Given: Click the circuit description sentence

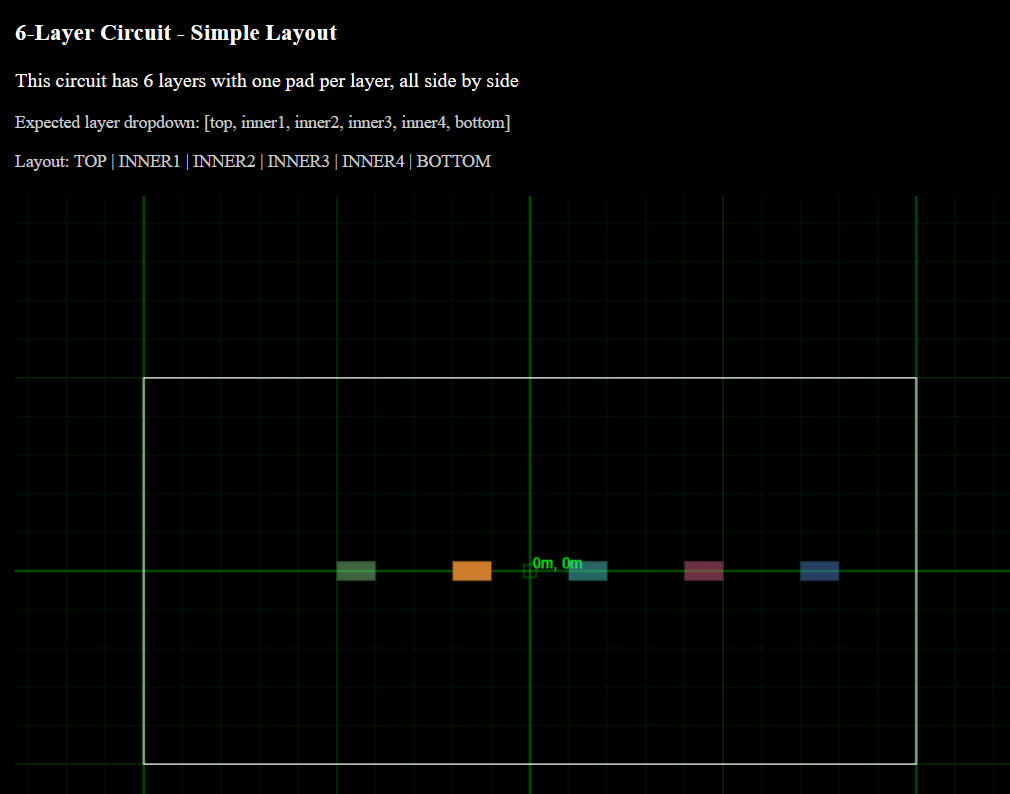Looking at the screenshot, I should pyautogui.click(x=267, y=81).
